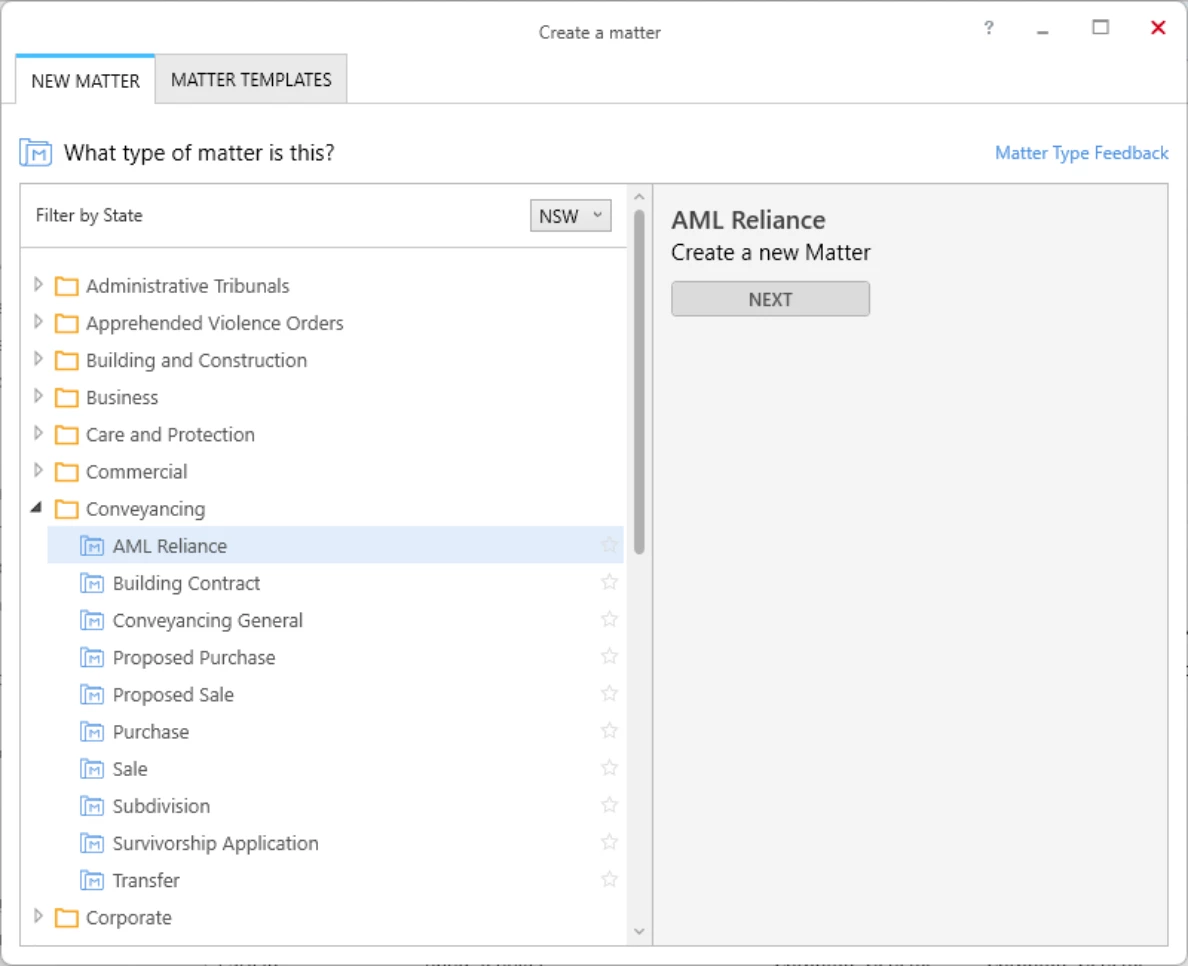
Task: Click the Proposed Sale matter icon
Action: click(92, 694)
